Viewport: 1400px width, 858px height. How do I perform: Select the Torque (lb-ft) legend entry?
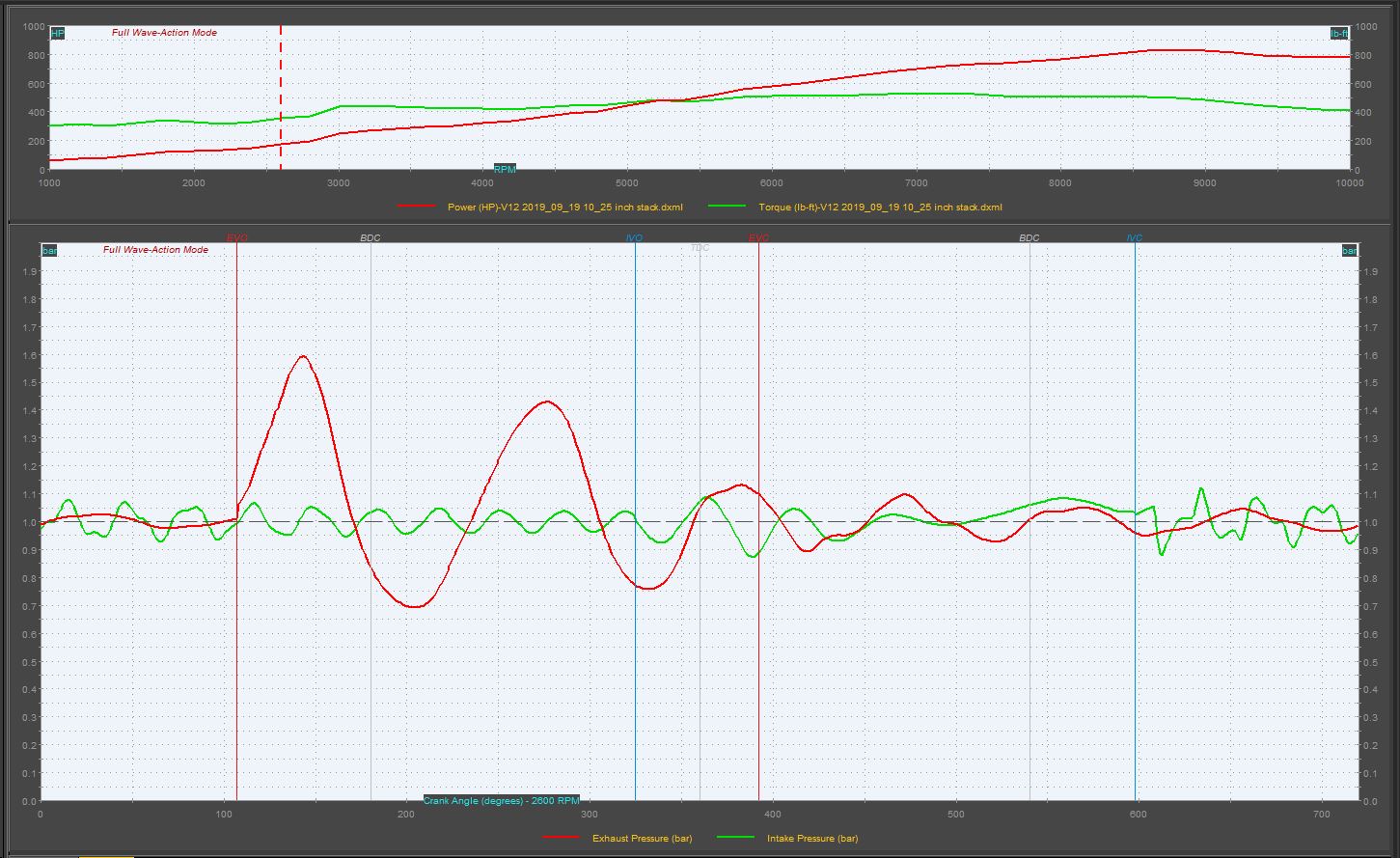click(x=880, y=207)
